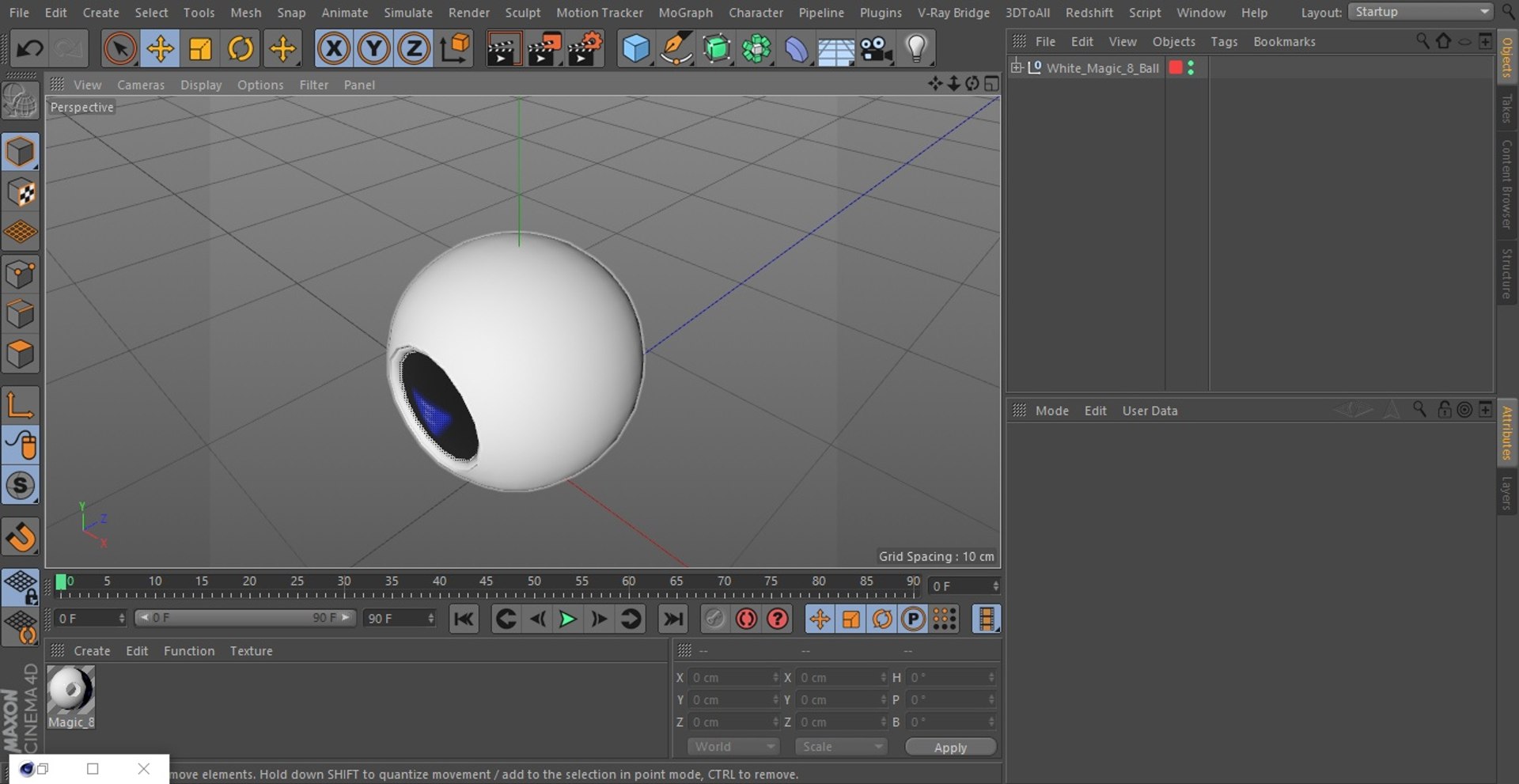Click position X coordinate field

pyautogui.click(x=733, y=678)
